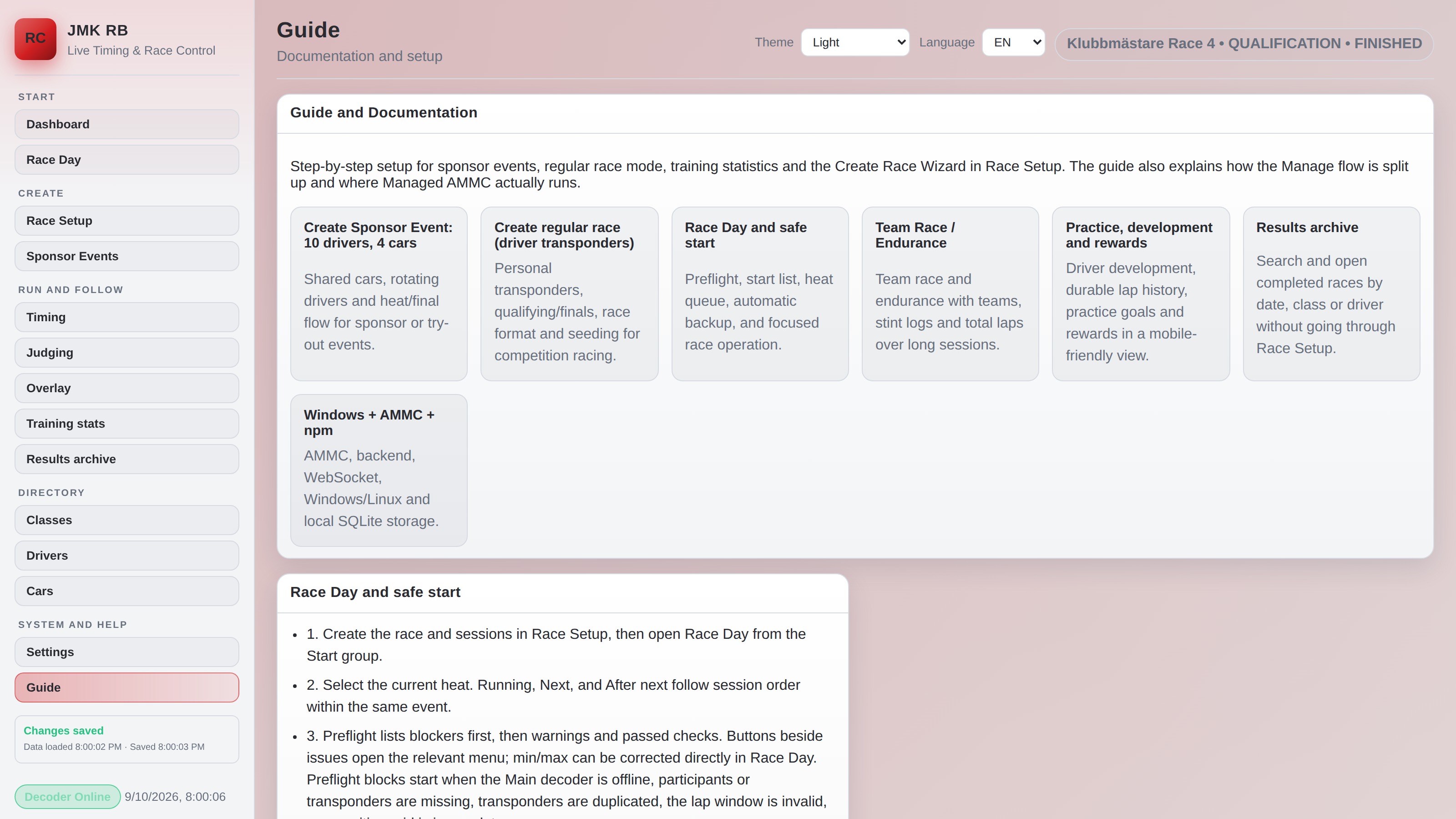1456x819 pixels.
Task: Go to Race Day in sidebar
Action: tap(126, 160)
